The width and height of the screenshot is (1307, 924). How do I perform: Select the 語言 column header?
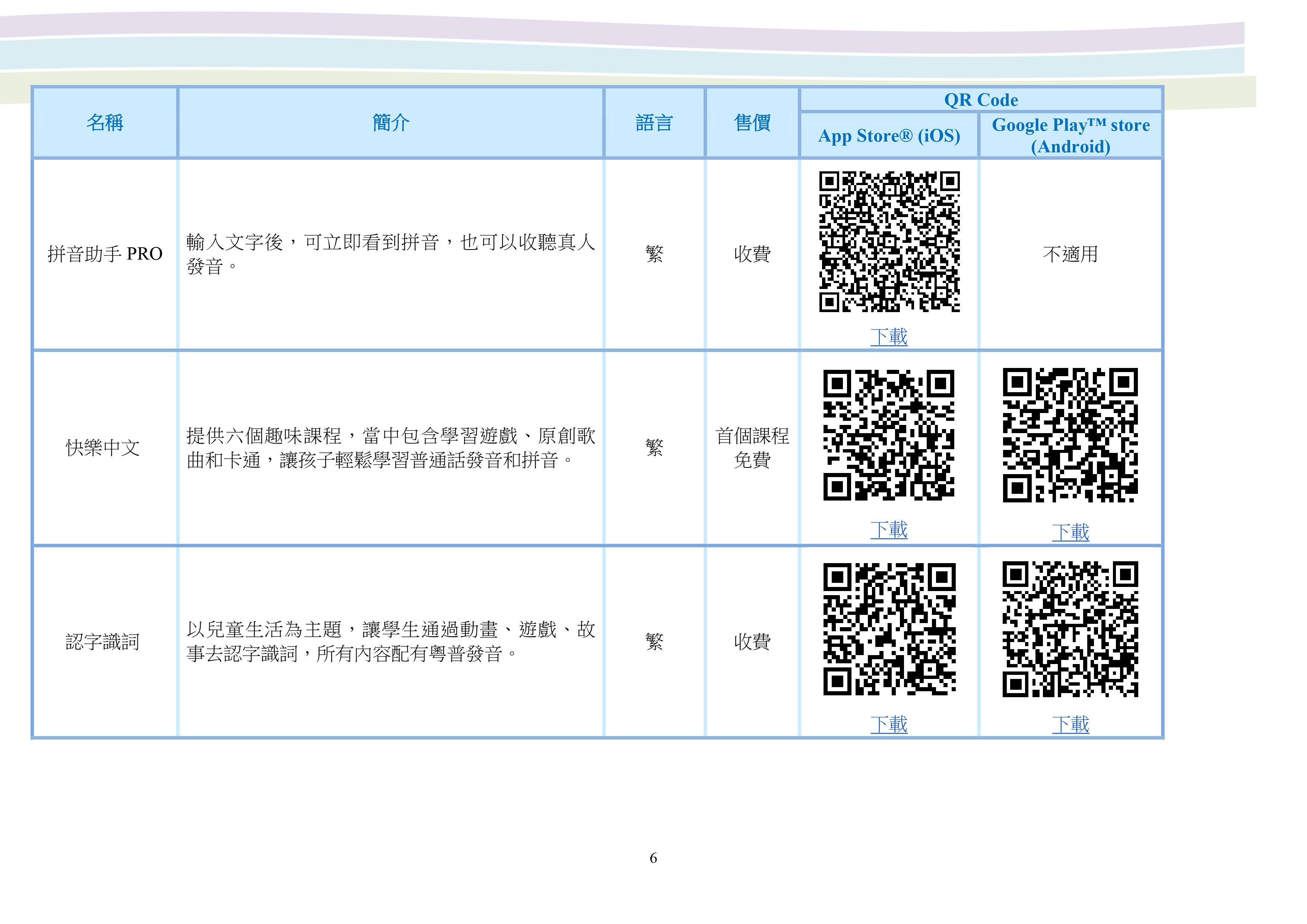click(x=654, y=123)
